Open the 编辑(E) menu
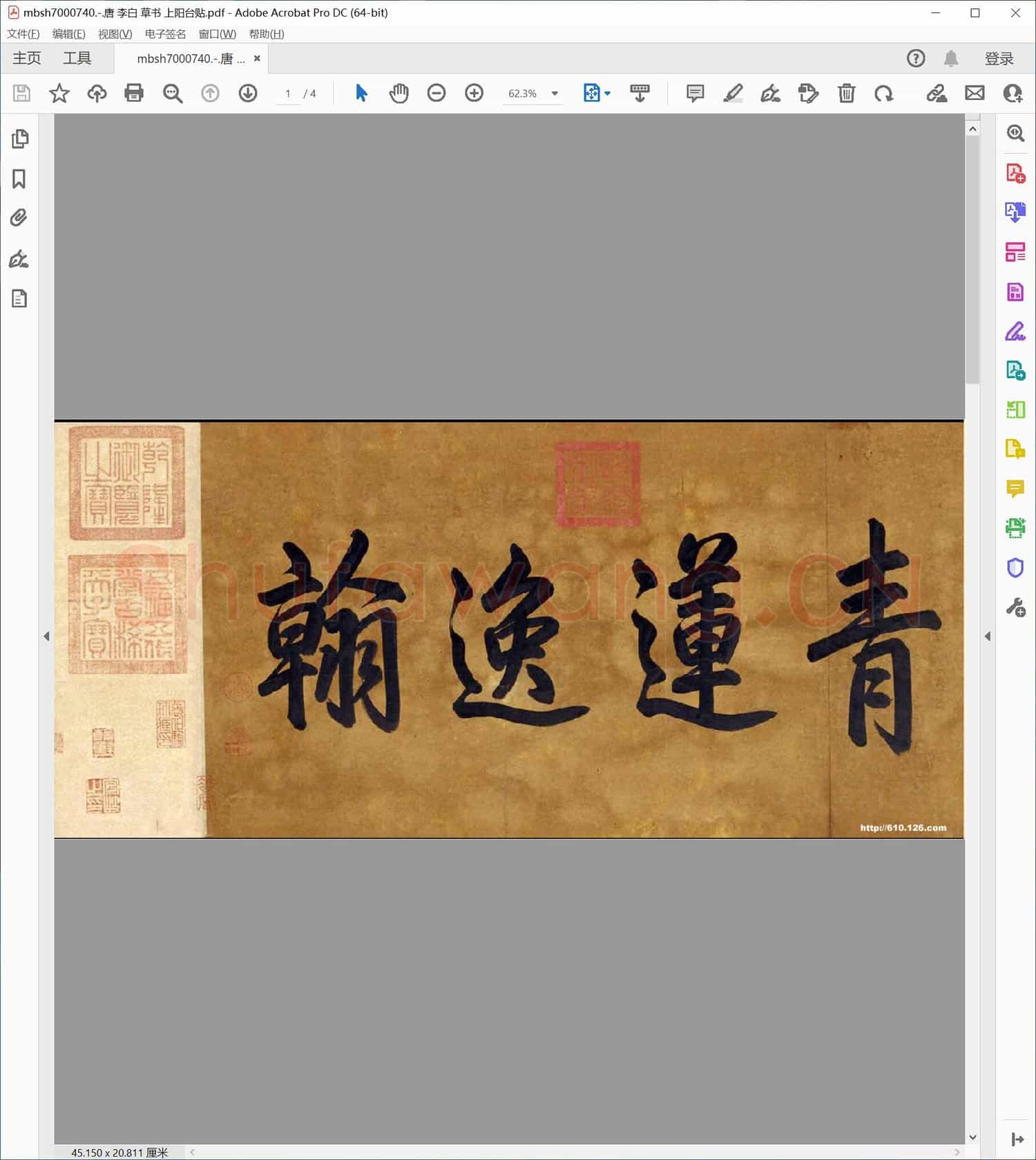The height and width of the screenshot is (1160, 1036). point(69,34)
